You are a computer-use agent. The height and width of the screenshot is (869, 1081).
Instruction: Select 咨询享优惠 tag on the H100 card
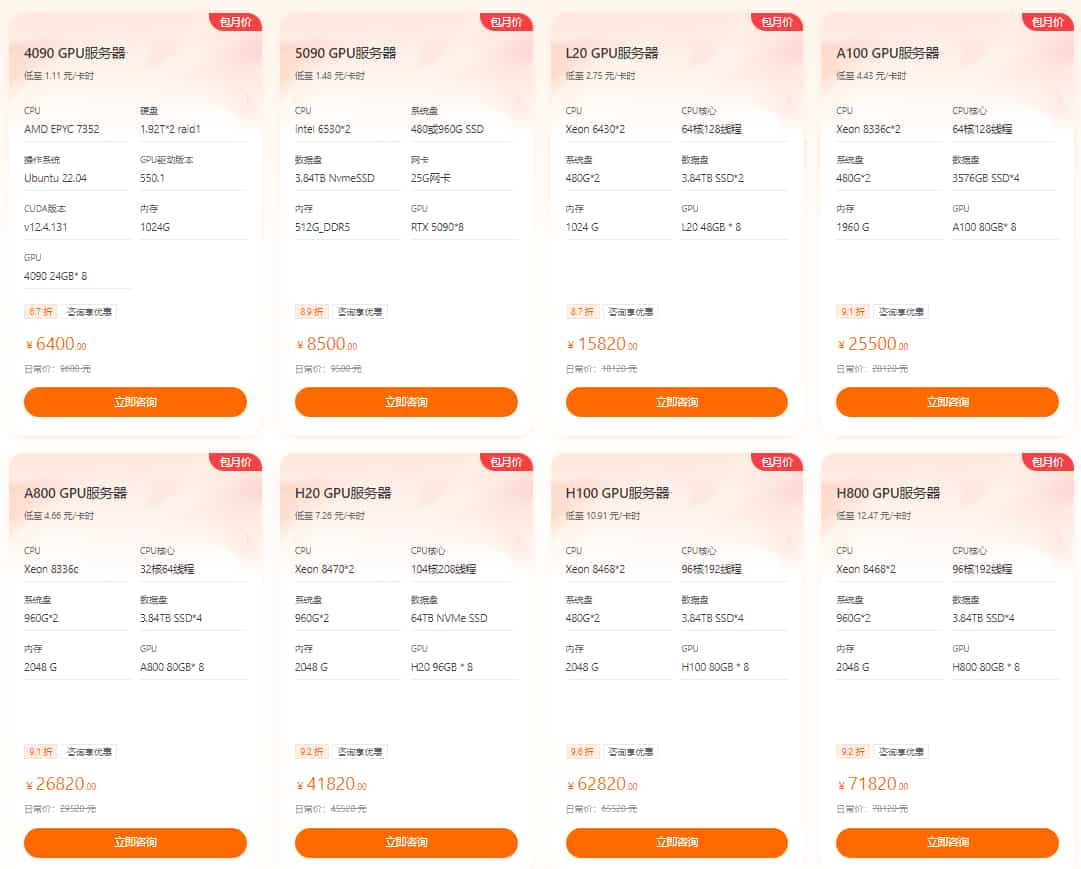coord(631,752)
